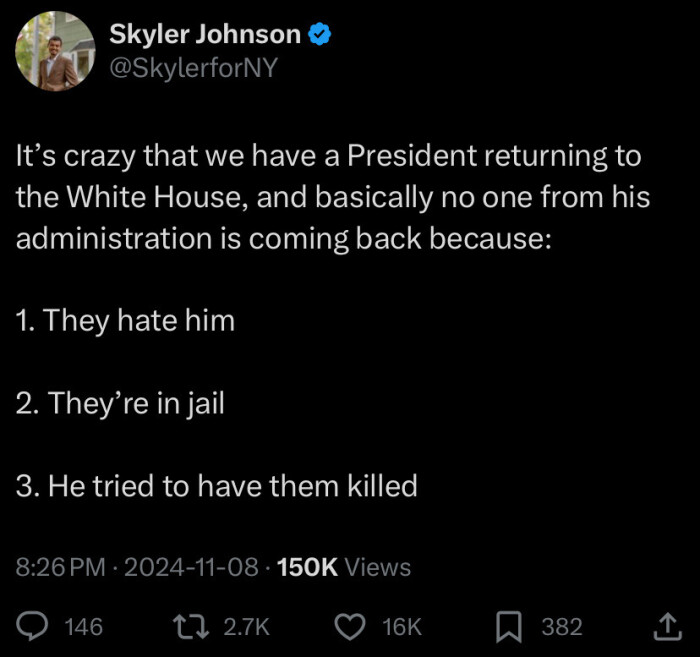Click the line "3. He tried to have them killed"
The height and width of the screenshot is (657, 700).
tap(216, 486)
